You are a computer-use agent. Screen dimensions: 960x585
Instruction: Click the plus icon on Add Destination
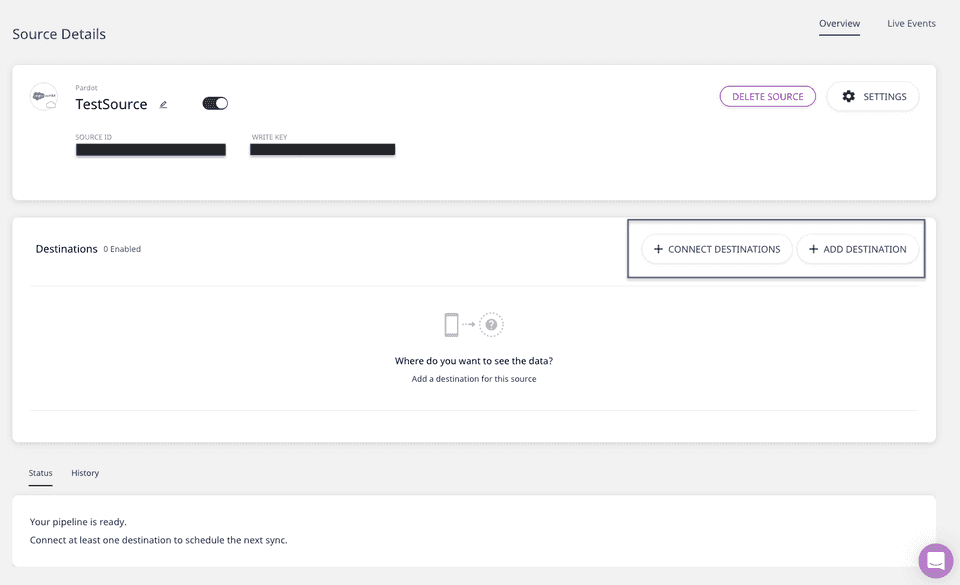[813, 249]
